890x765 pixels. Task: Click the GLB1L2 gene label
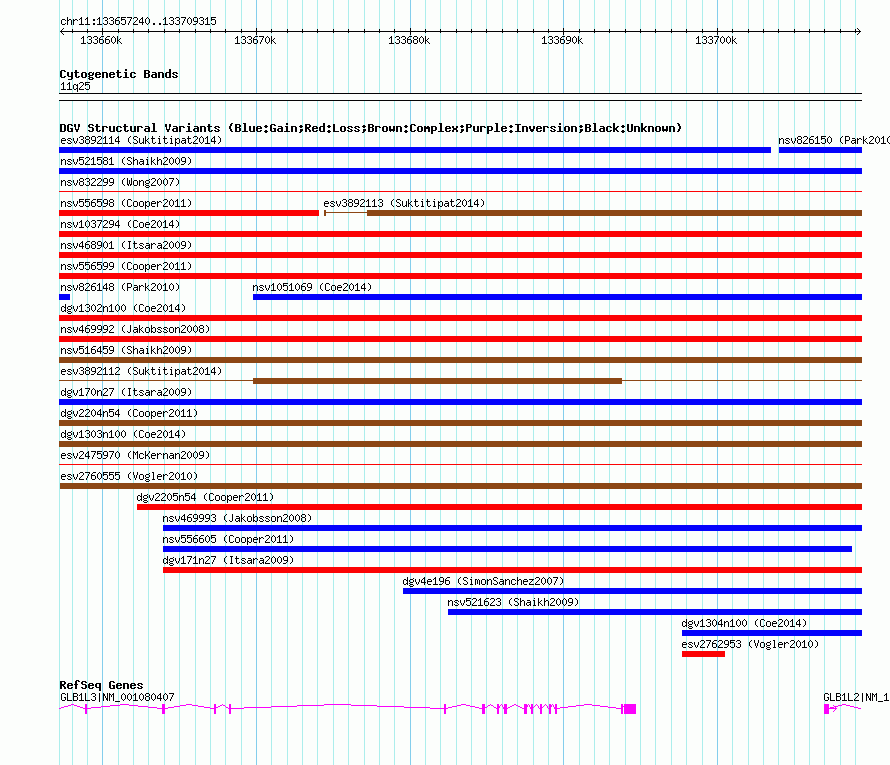(x=856, y=697)
